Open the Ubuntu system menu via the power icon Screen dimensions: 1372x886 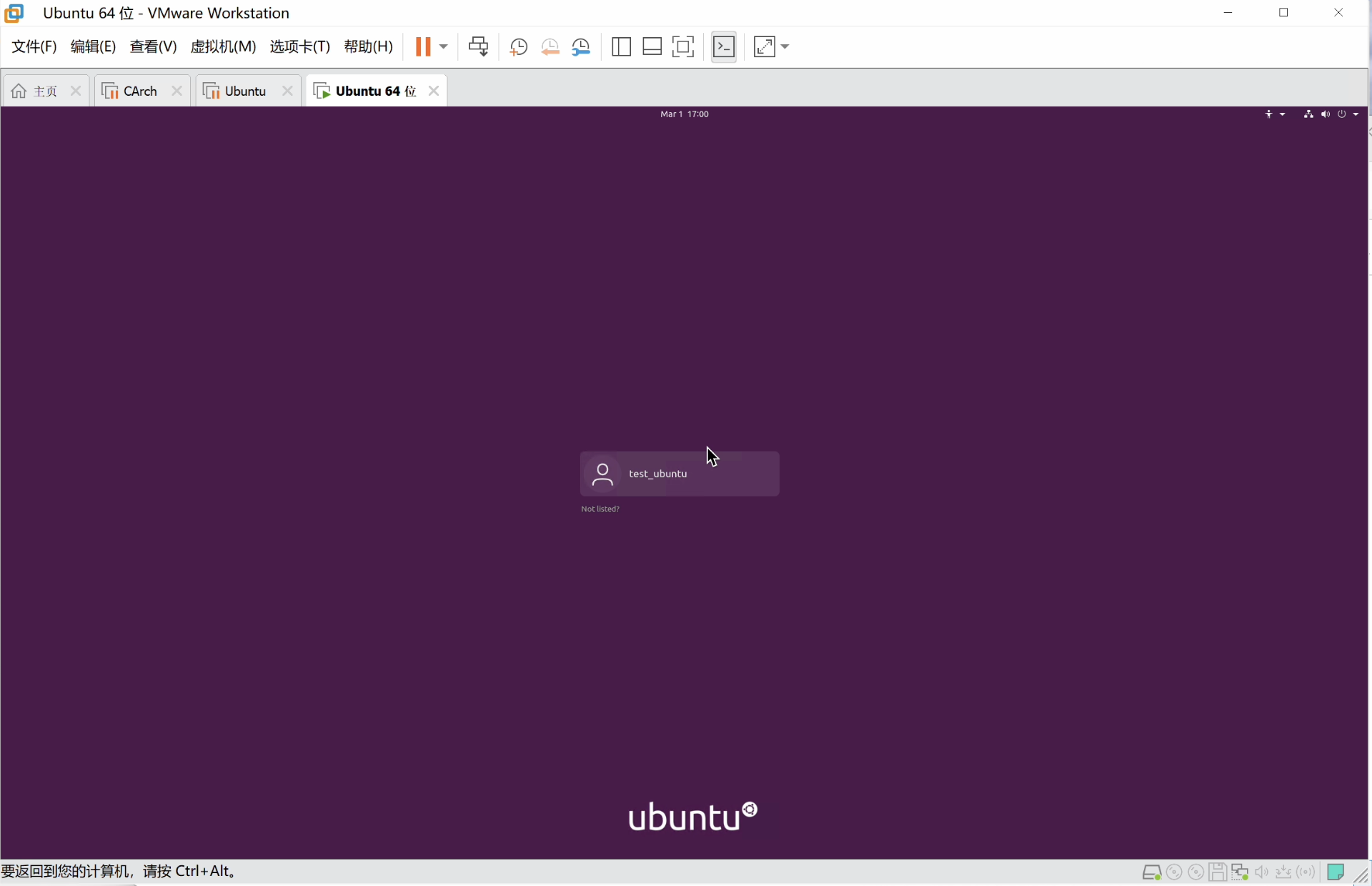(x=1342, y=114)
